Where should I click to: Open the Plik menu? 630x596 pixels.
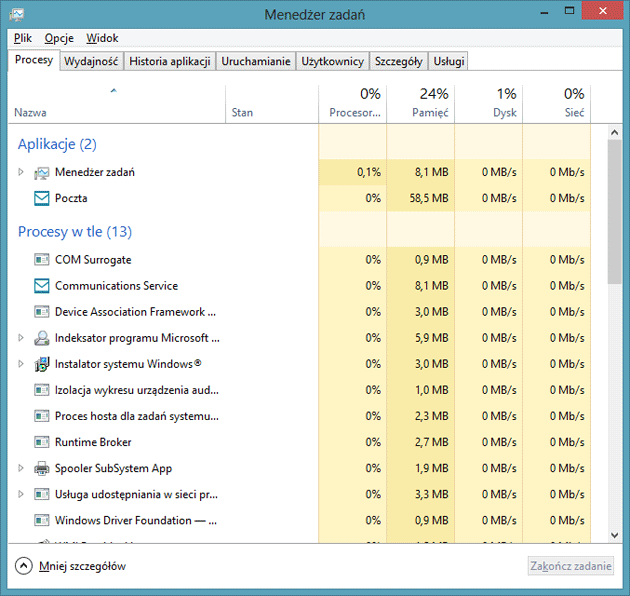22,38
